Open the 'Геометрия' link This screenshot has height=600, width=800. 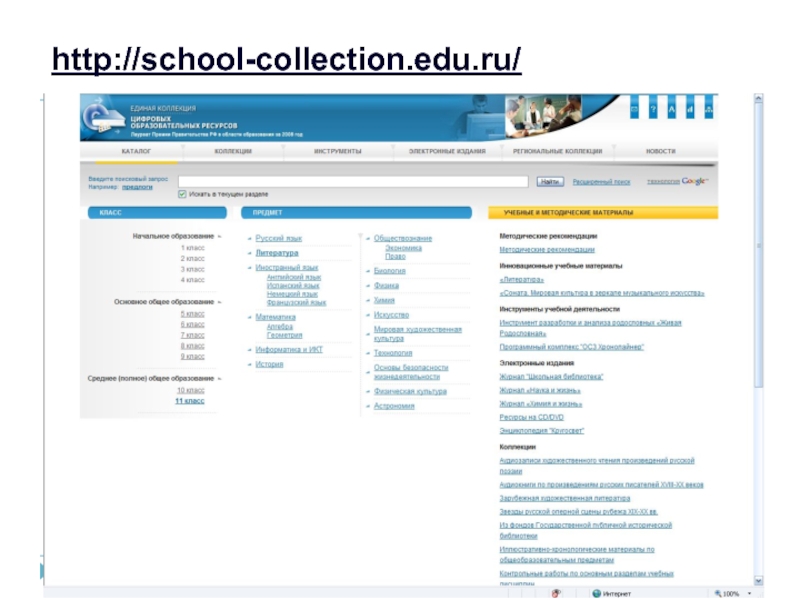tap(285, 335)
